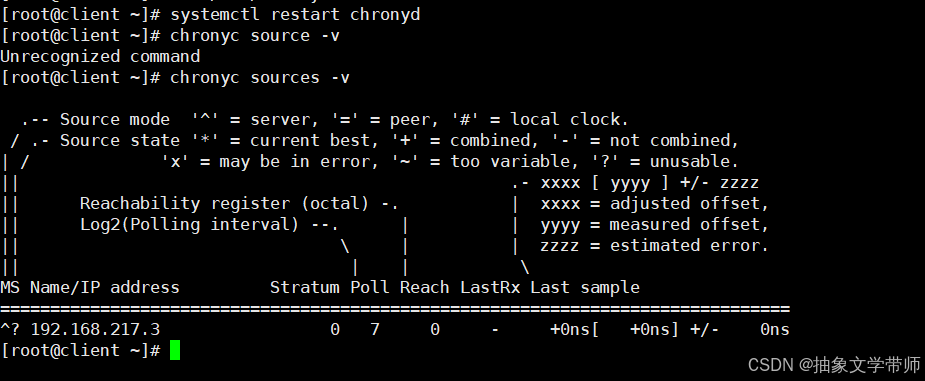Screen dimensions: 925x381
Task: Click the 'Poll' column header
Action: [x=370, y=288]
